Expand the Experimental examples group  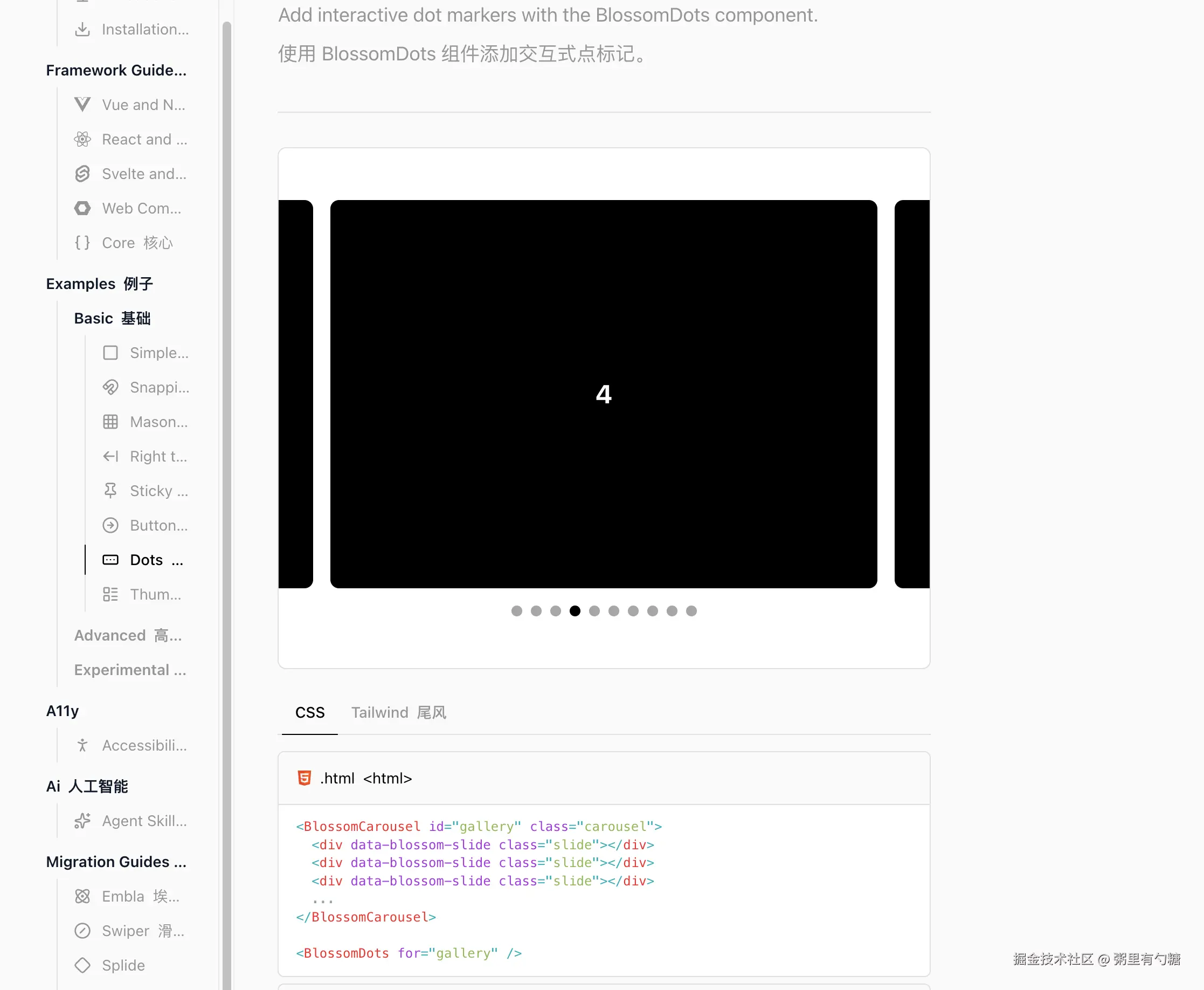130,670
